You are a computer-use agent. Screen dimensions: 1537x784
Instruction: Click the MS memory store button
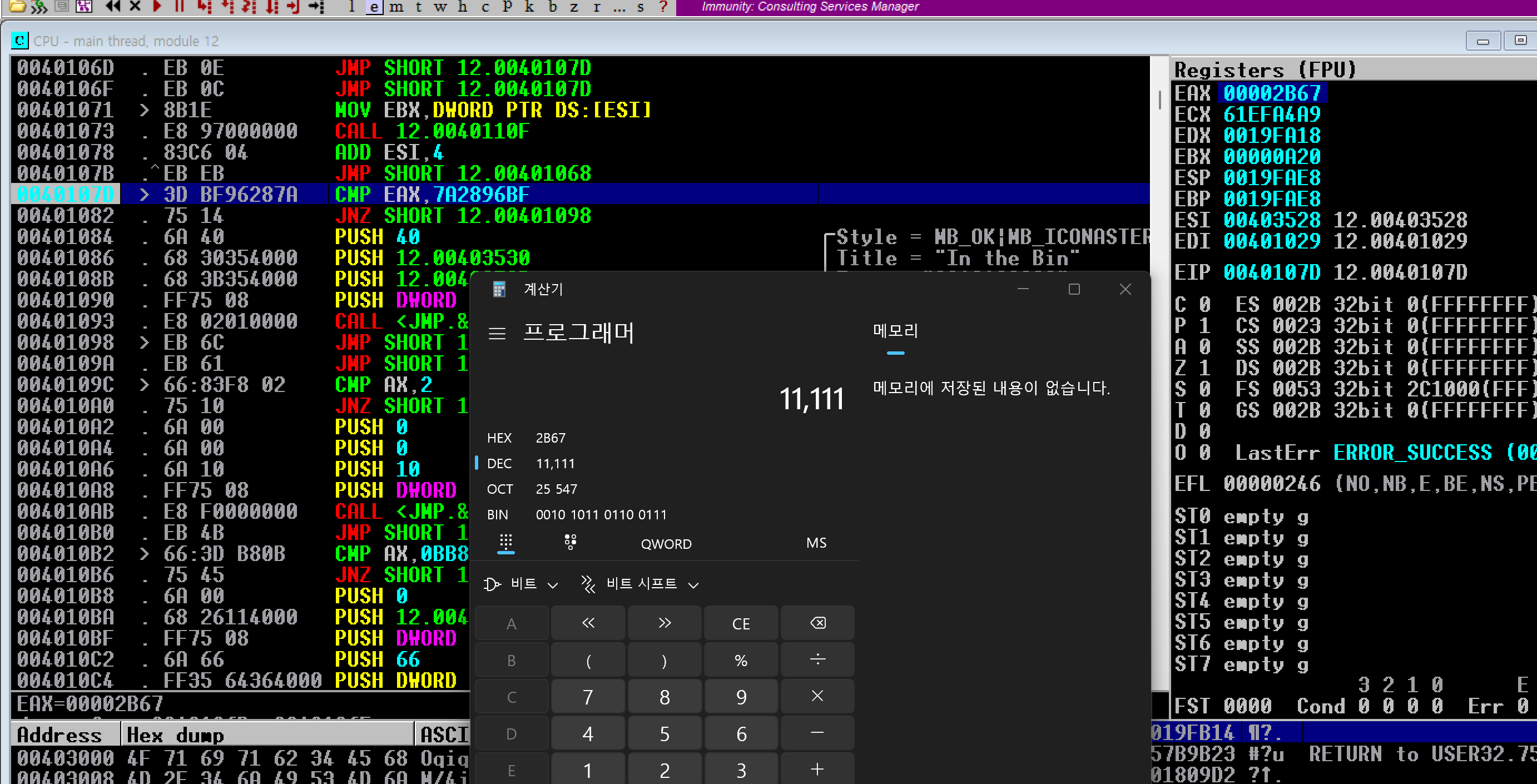(x=816, y=543)
